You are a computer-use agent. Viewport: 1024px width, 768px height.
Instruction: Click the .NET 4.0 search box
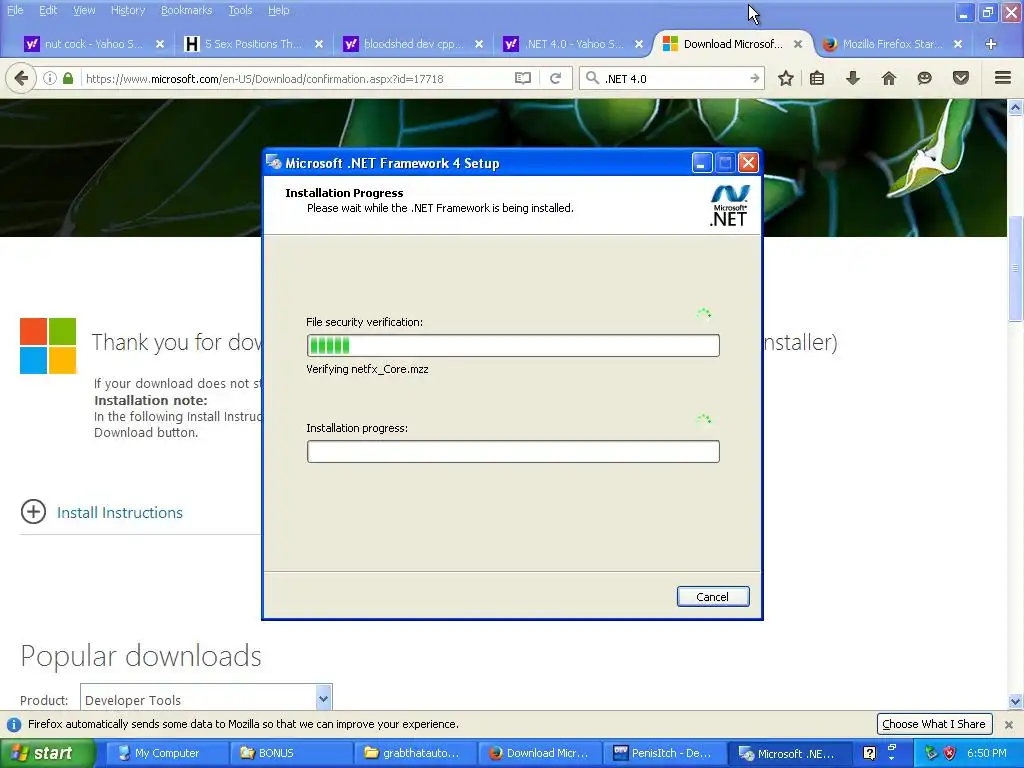pyautogui.click(x=673, y=78)
